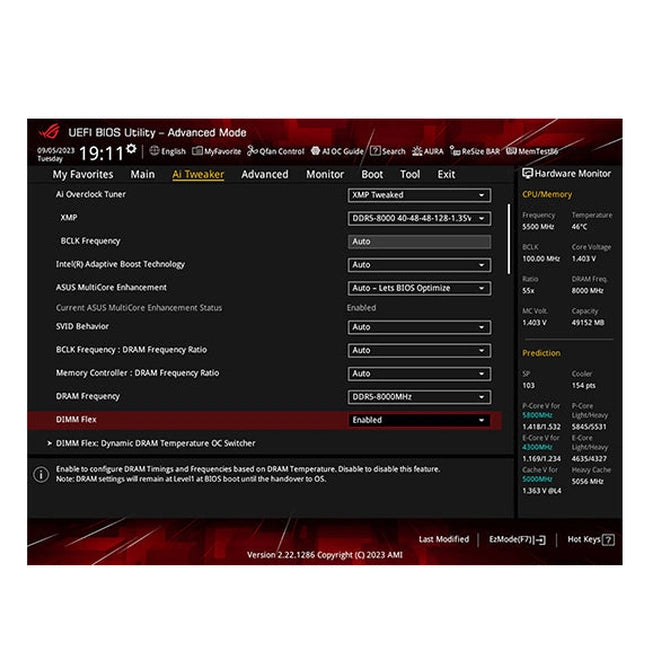Click the Hardware Monitor panel icon
650x650 pixels.
point(527,173)
